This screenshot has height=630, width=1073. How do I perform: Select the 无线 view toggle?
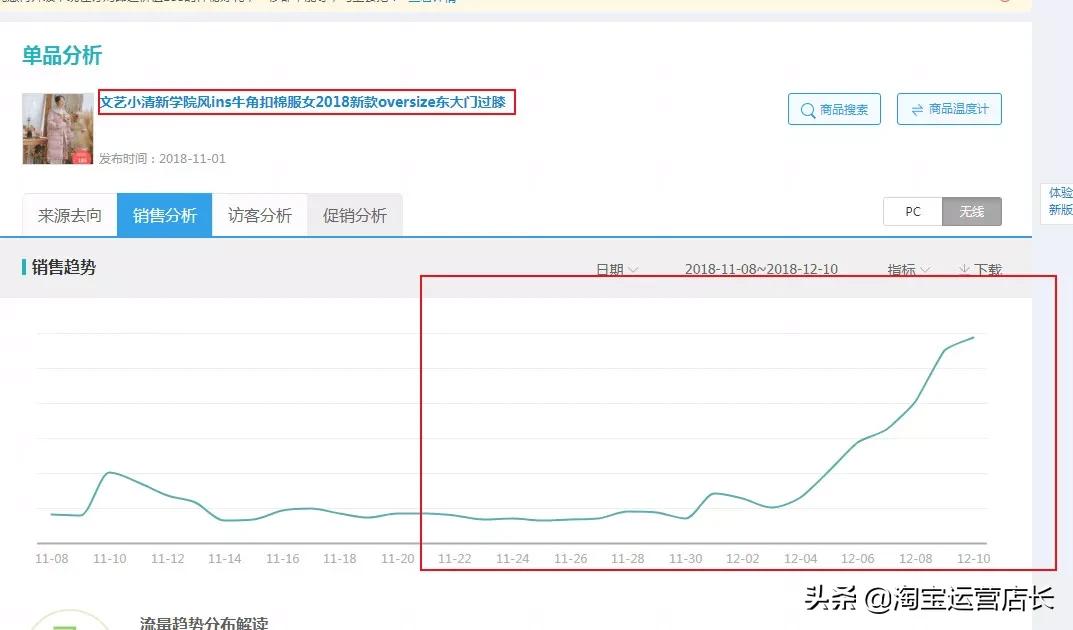(971, 211)
